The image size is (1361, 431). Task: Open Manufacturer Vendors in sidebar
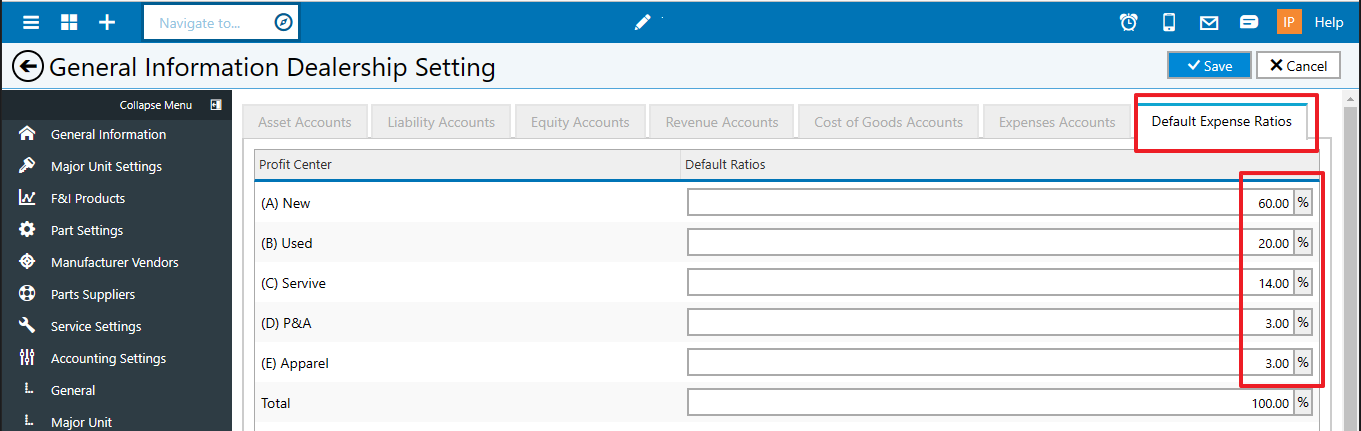116,262
